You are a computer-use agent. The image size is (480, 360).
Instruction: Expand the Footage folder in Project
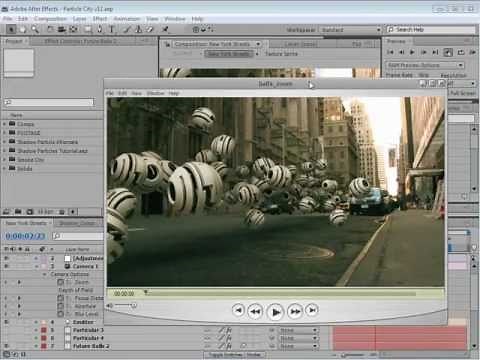5,133
